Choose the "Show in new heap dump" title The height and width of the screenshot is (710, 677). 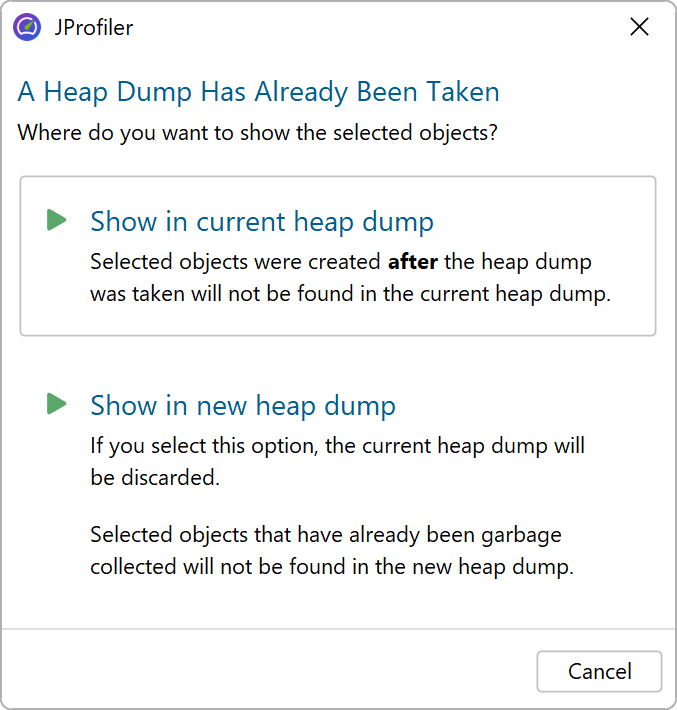coord(242,405)
